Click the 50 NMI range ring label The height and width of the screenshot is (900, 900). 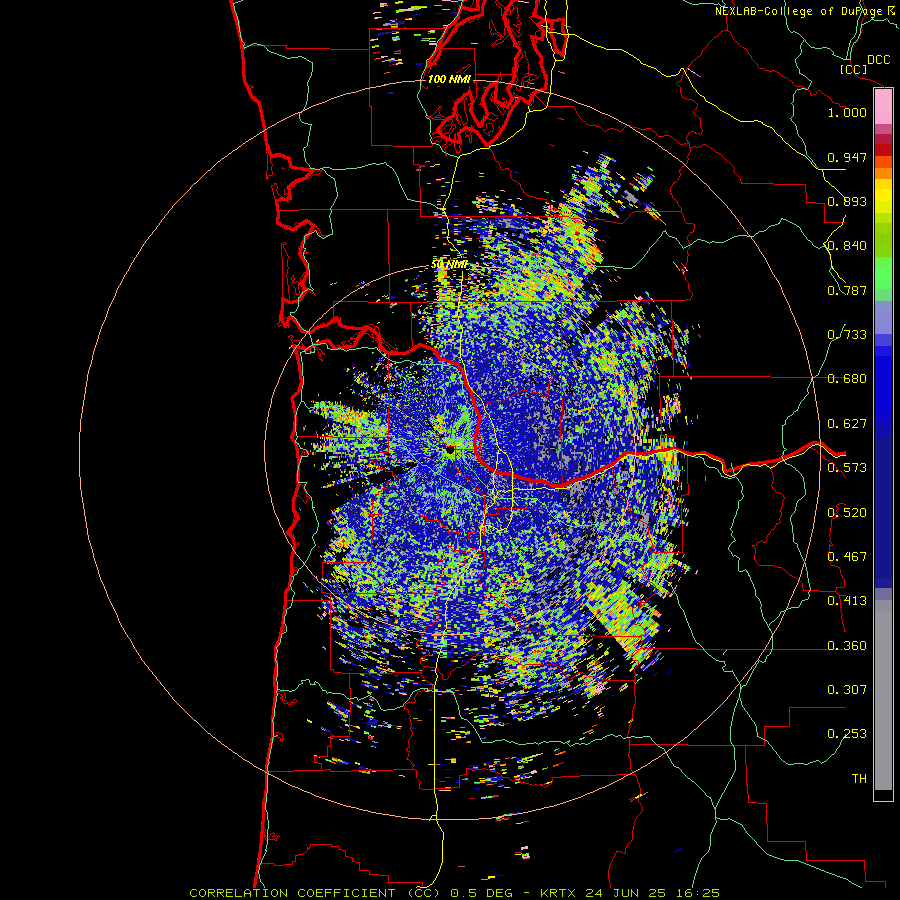(449, 265)
